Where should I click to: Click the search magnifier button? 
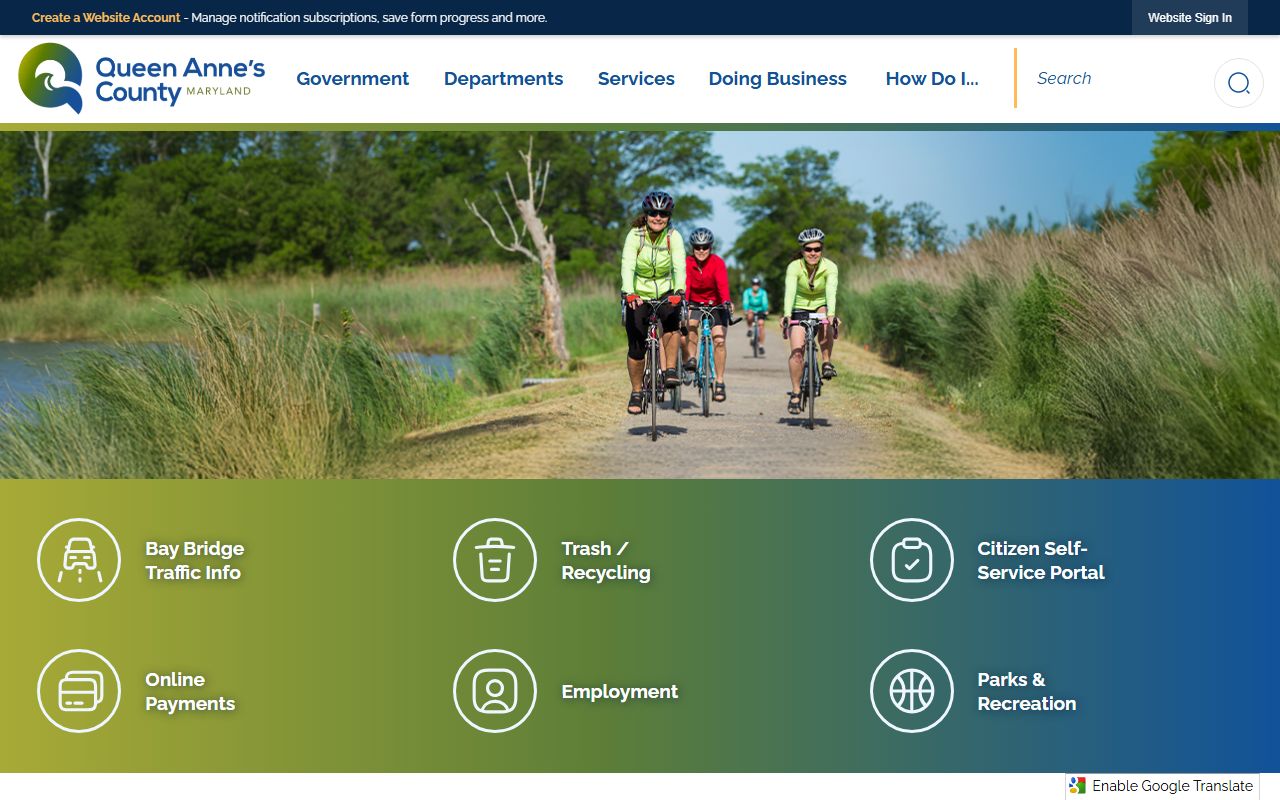click(x=1239, y=83)
